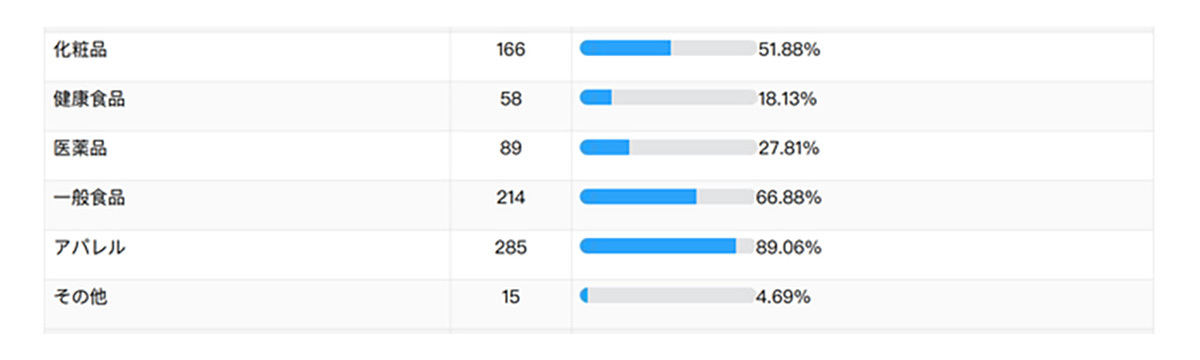Select the 健康食品 row label
Image resolution: width=1200 pixels, height=360 pixels.
tap(89, 98)
